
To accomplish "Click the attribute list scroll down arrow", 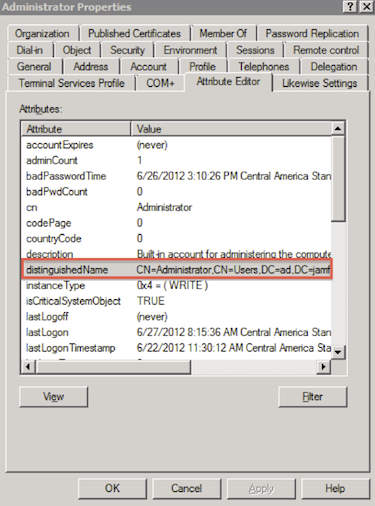I will pos(338,352).
